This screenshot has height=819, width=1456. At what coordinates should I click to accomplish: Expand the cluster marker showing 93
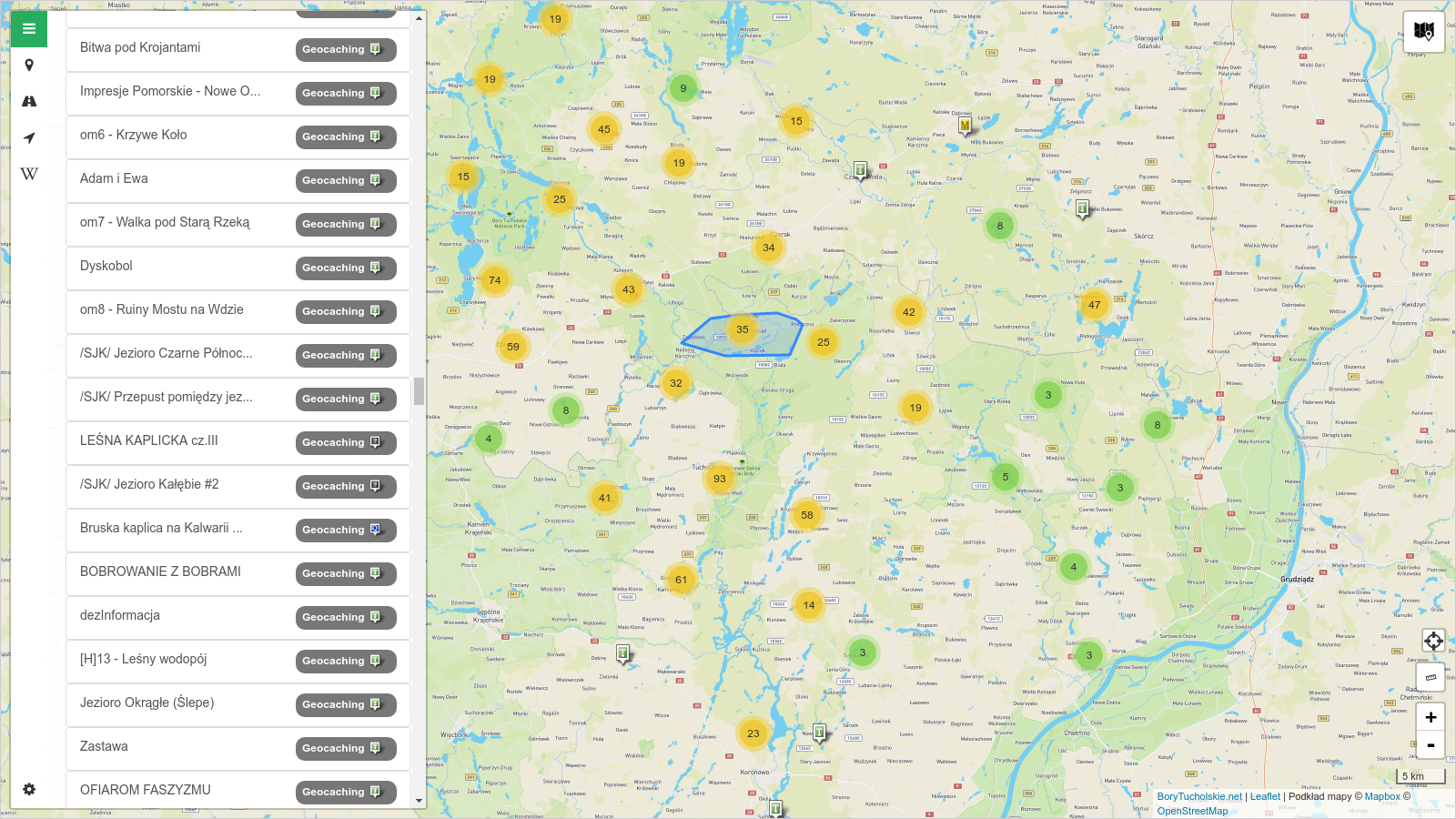click(720, 479)
